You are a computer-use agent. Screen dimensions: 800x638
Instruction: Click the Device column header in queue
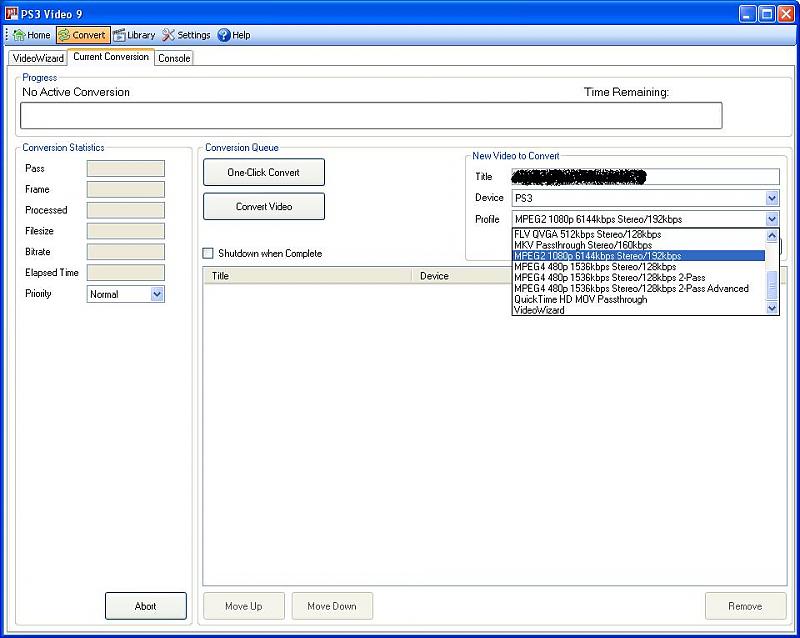(x=462, y=276)
